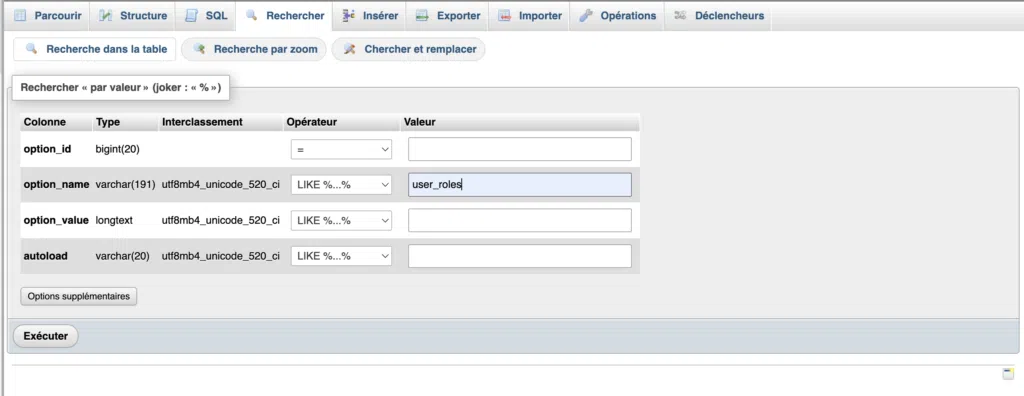Image resolution: width=1024 pixels, height=396 pixels.
Task: Click the Chercher et remplacer icon
Action: [350, 49]
